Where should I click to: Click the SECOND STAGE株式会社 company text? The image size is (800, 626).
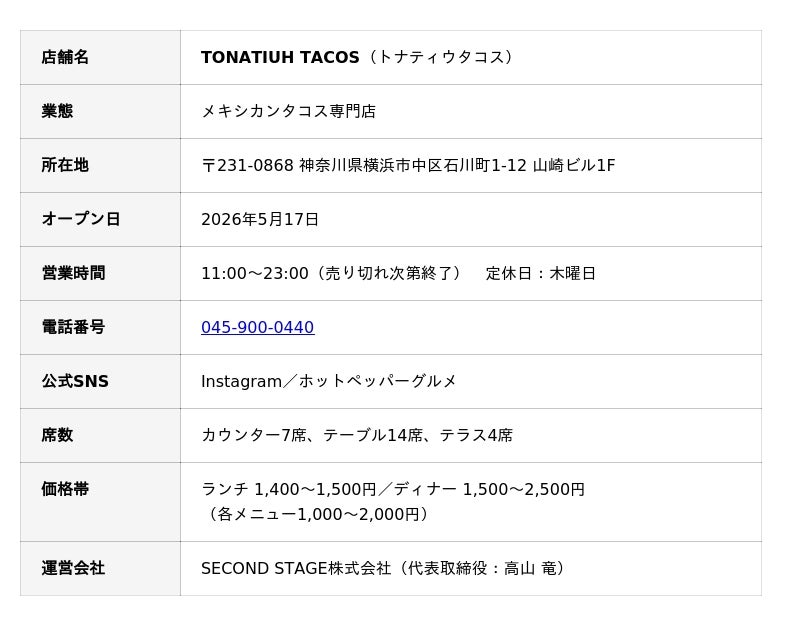click(x=296, y=568)
